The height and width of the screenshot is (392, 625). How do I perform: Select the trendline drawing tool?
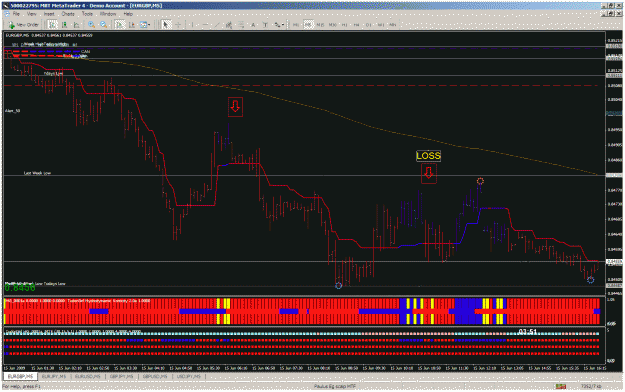click(217, 25)
